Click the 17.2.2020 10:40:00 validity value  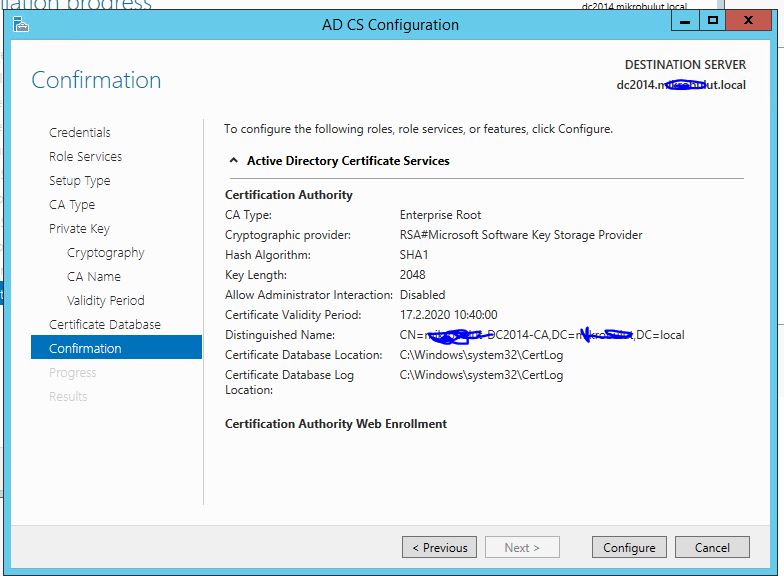click(448, 315)
